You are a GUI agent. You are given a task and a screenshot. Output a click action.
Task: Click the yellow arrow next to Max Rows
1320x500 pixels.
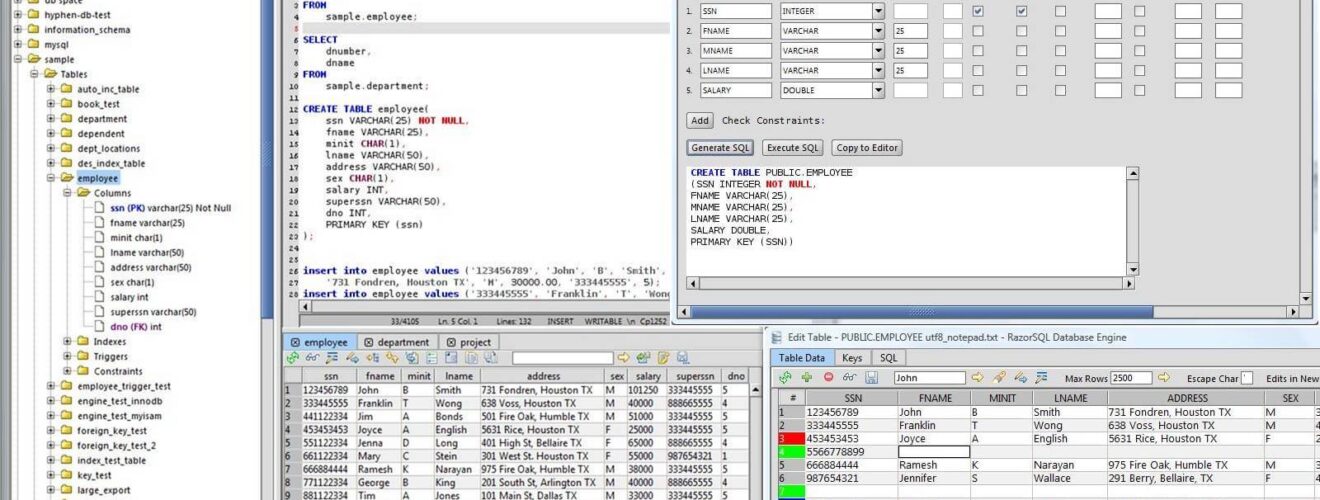click(x=1164, y=378)
